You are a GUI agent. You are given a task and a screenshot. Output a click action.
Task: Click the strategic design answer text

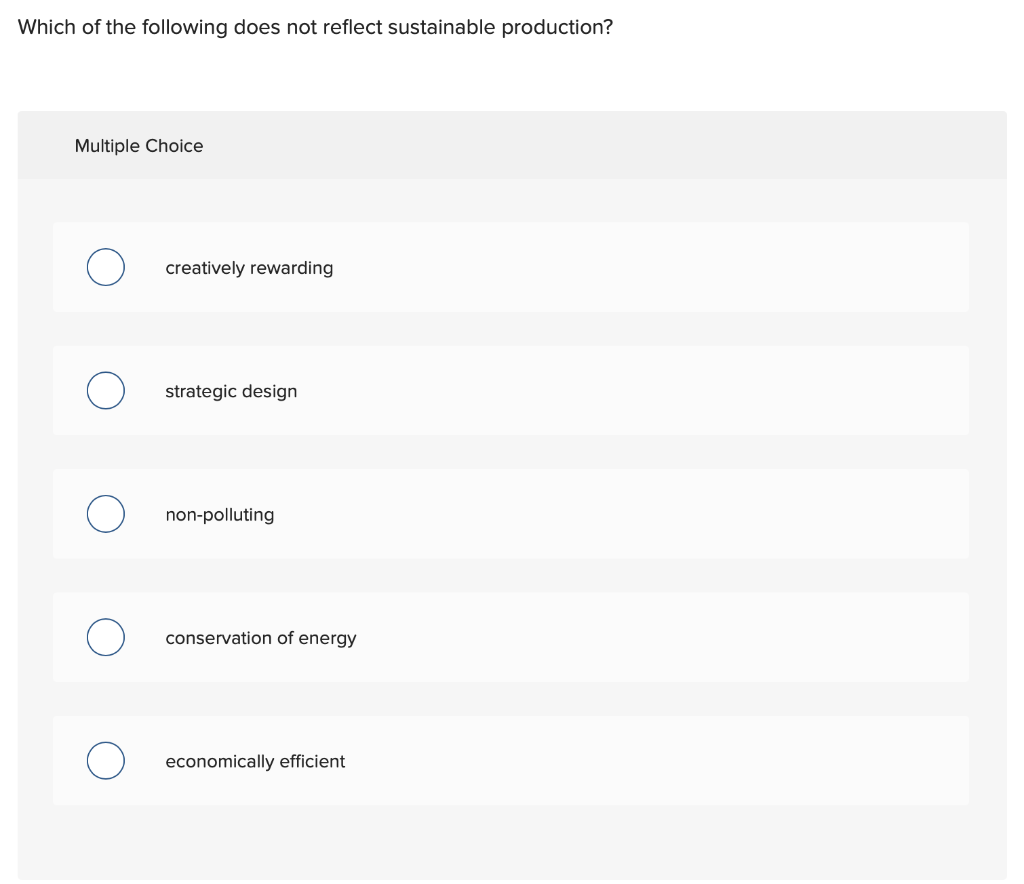pyautogui.click(x=231, y=391)
